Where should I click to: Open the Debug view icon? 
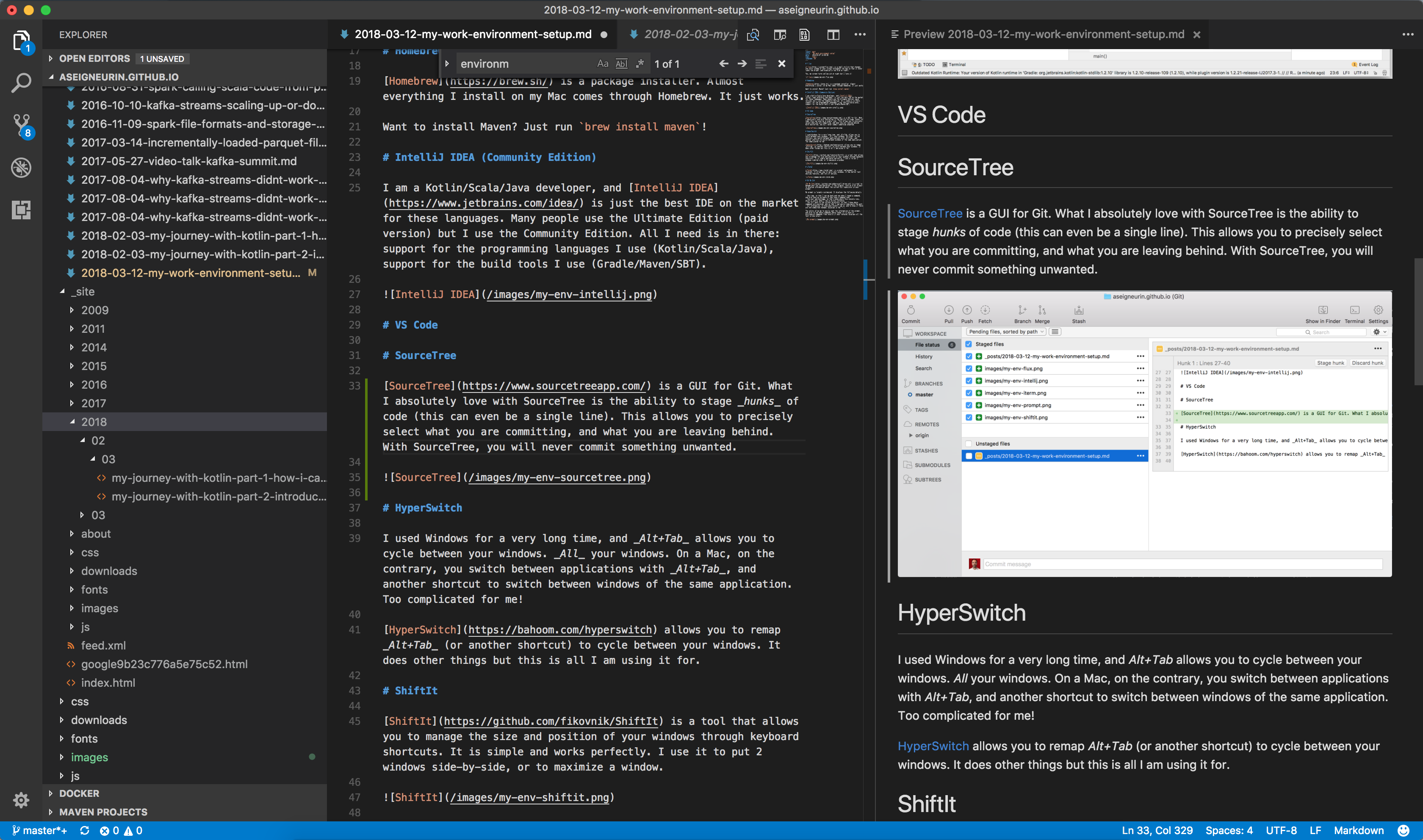(x=21, y=168)
